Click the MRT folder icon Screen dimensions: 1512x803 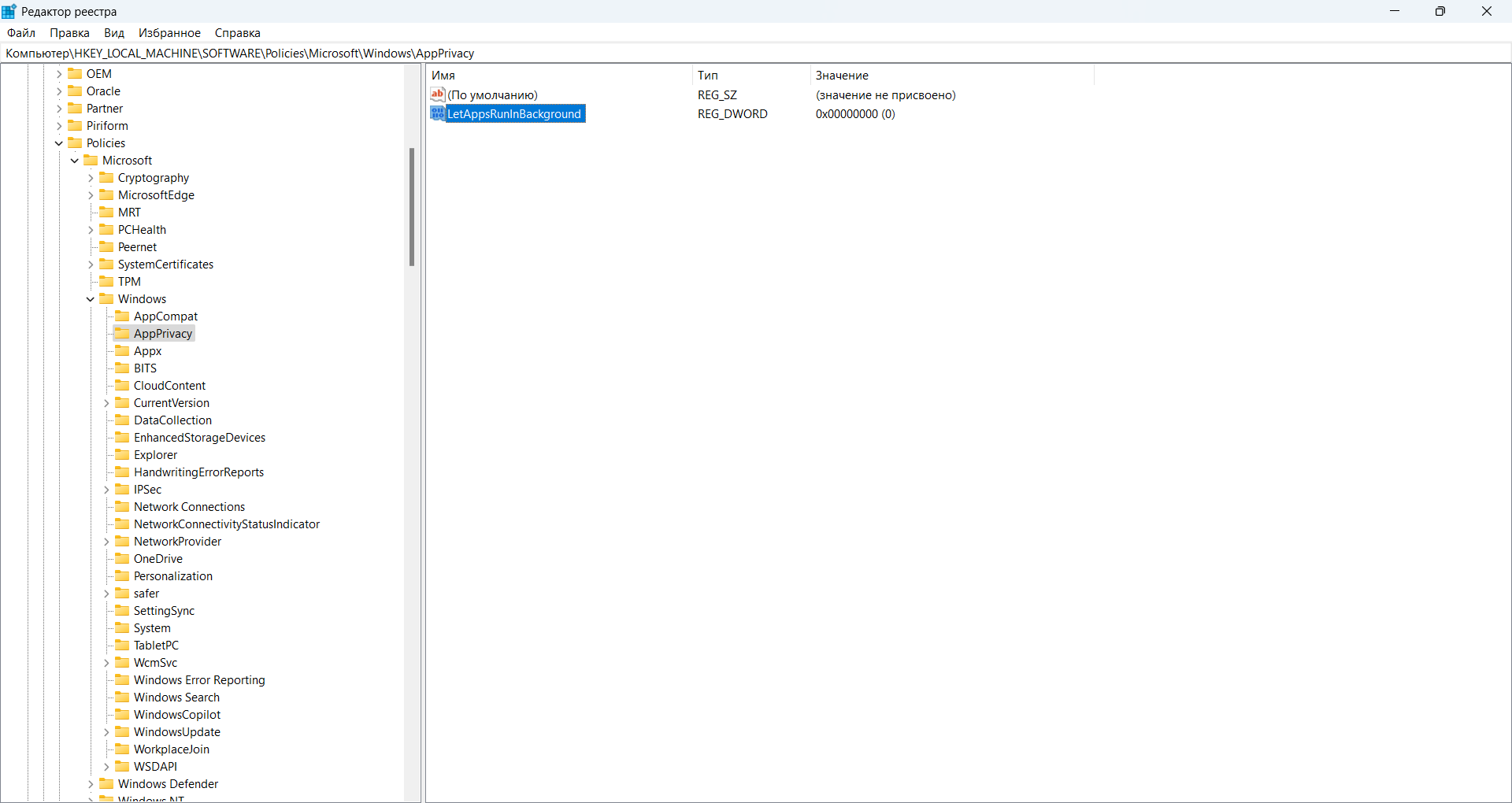(106, 212)
